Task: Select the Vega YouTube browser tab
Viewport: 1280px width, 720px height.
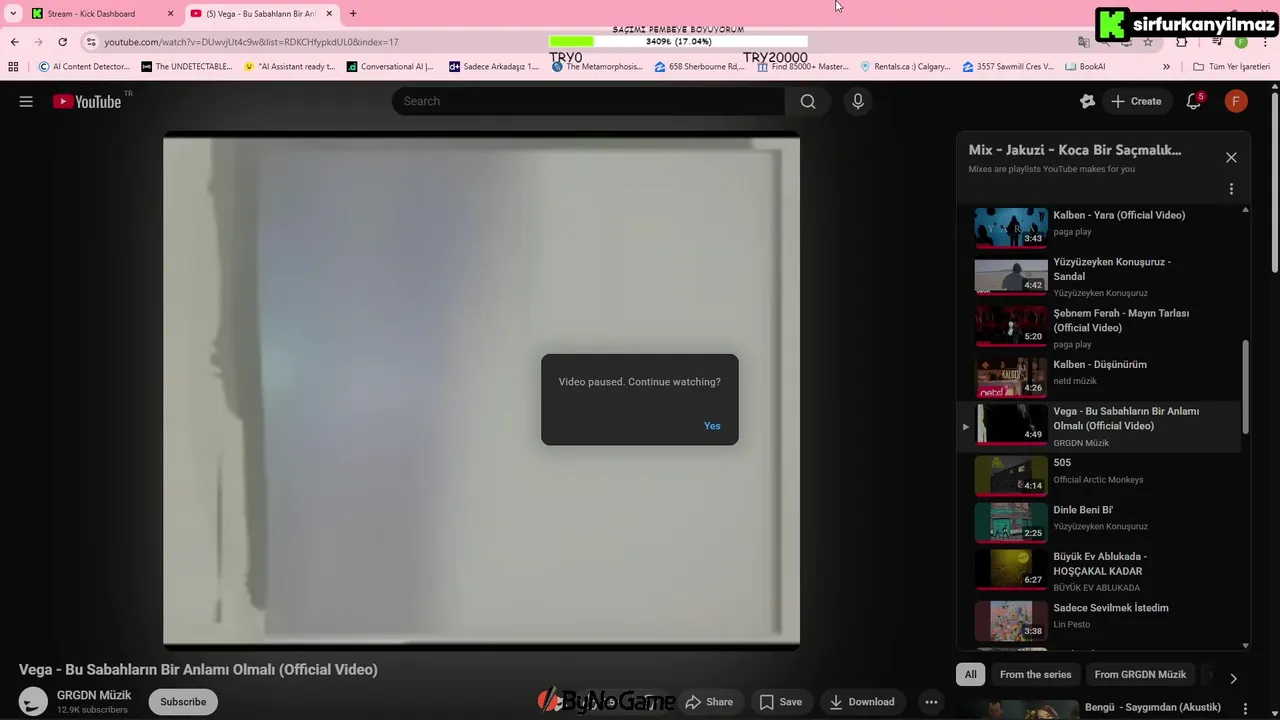Action: pos(260,14)
